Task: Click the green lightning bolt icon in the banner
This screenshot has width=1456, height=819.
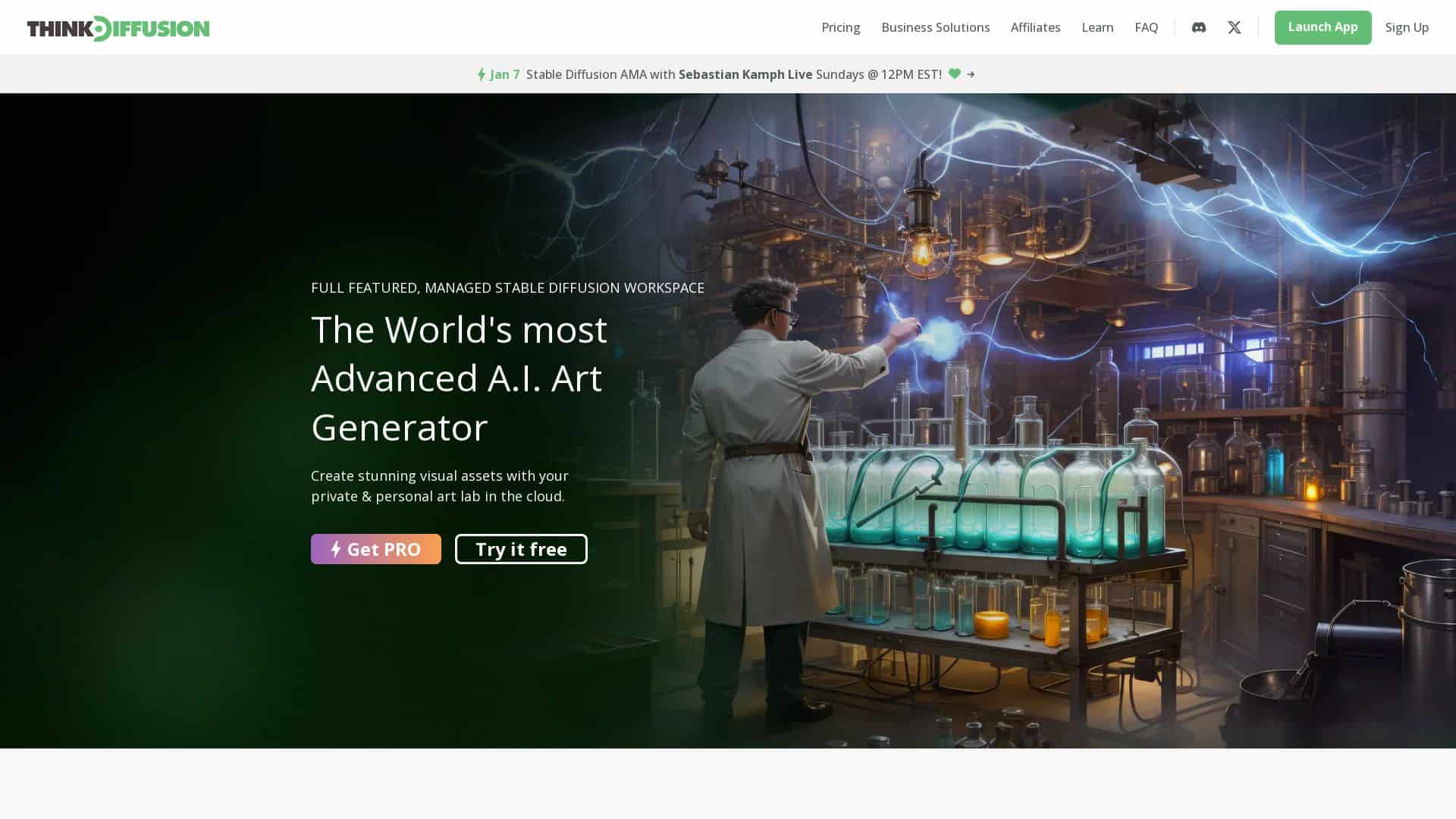Action: click(482, 74)
